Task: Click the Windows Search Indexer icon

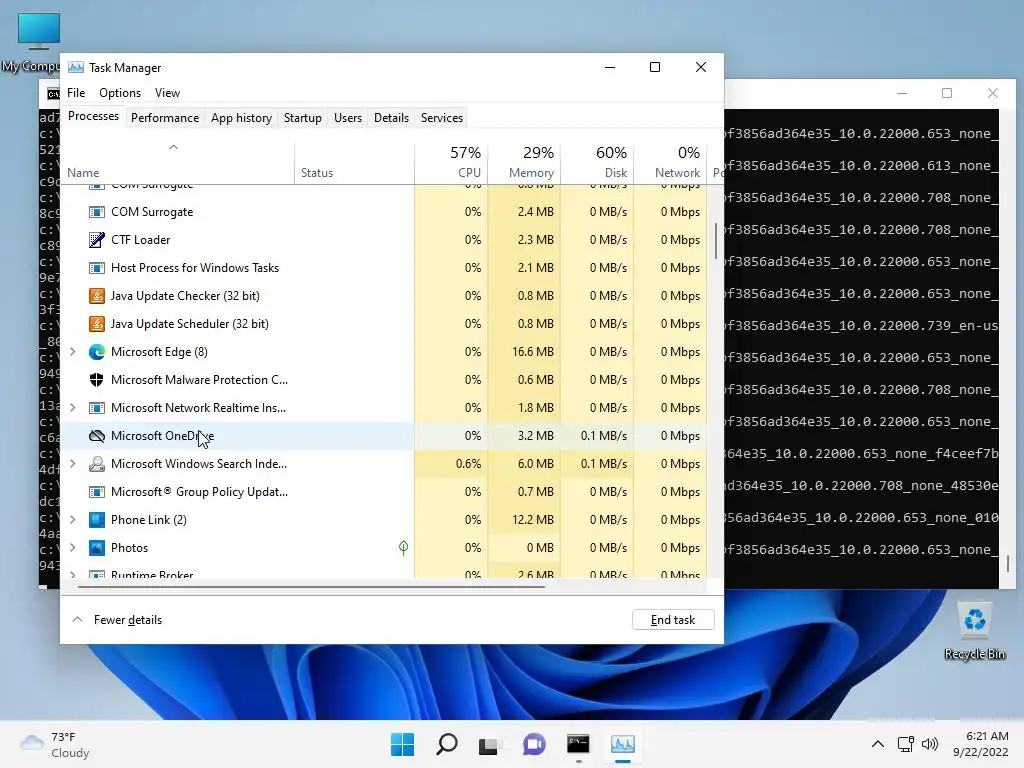Action: 97,464
